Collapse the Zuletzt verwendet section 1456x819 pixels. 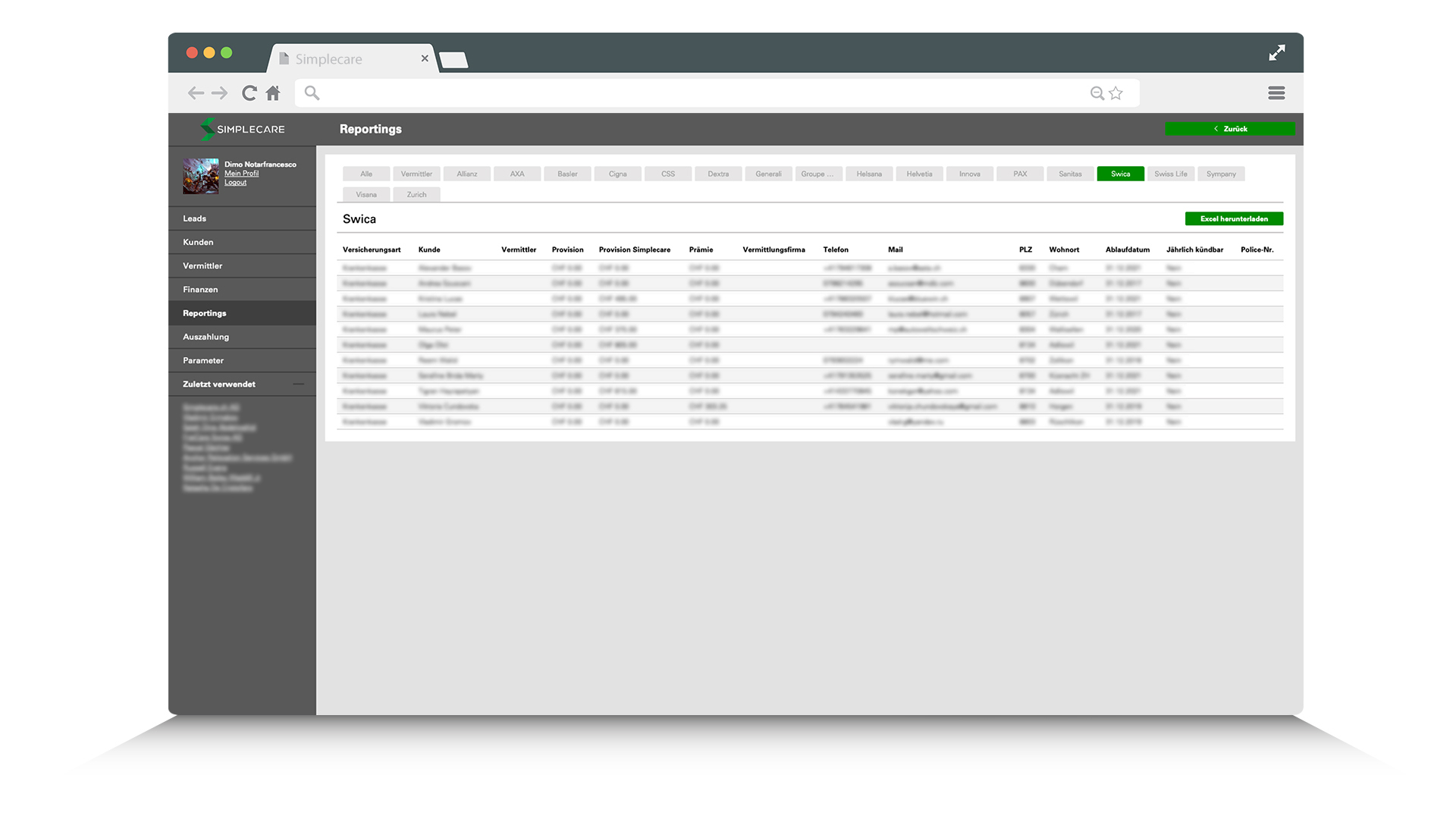[x=299, y=384]
